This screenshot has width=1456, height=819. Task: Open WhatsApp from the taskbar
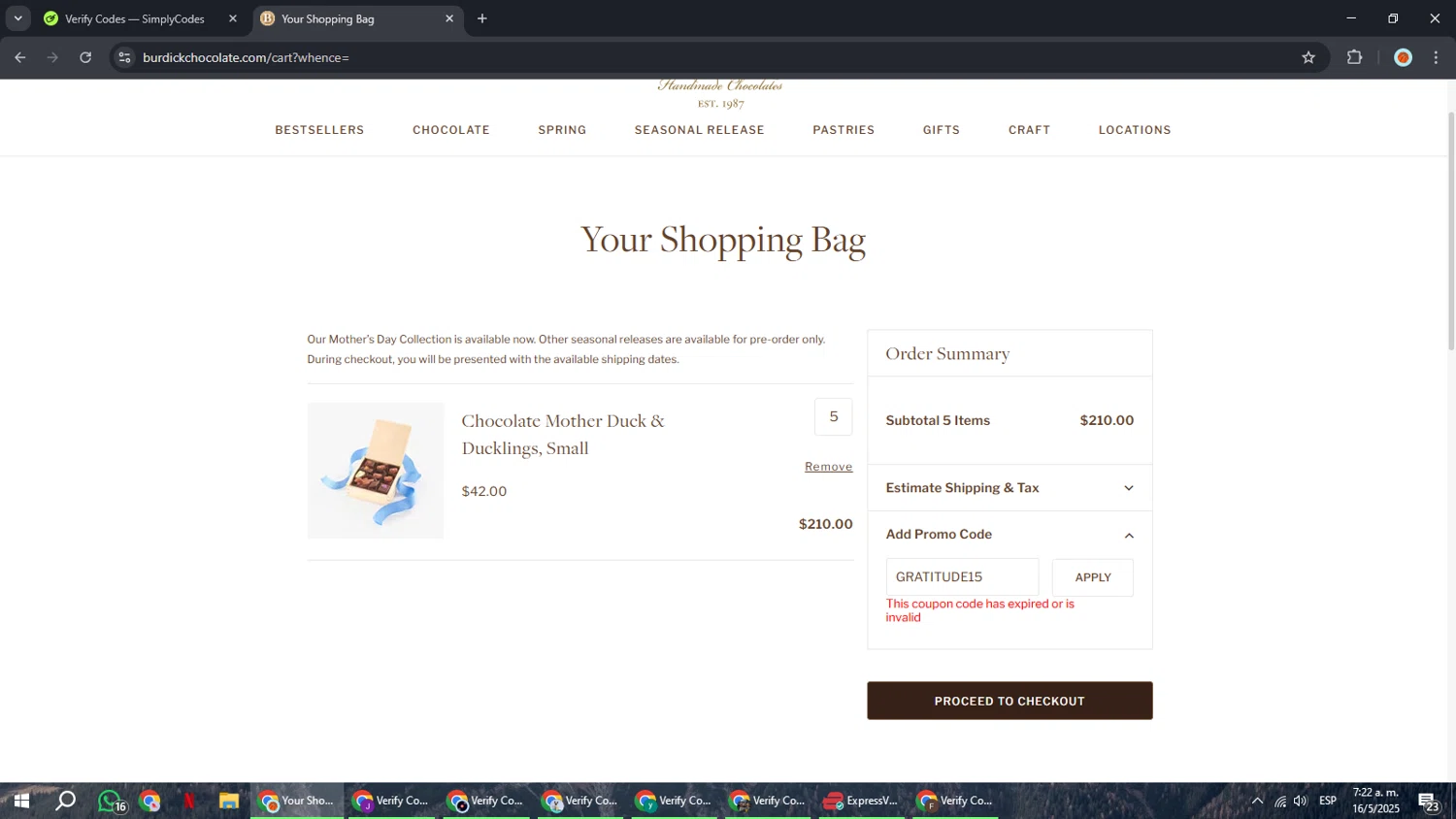(x=110, y=801)
